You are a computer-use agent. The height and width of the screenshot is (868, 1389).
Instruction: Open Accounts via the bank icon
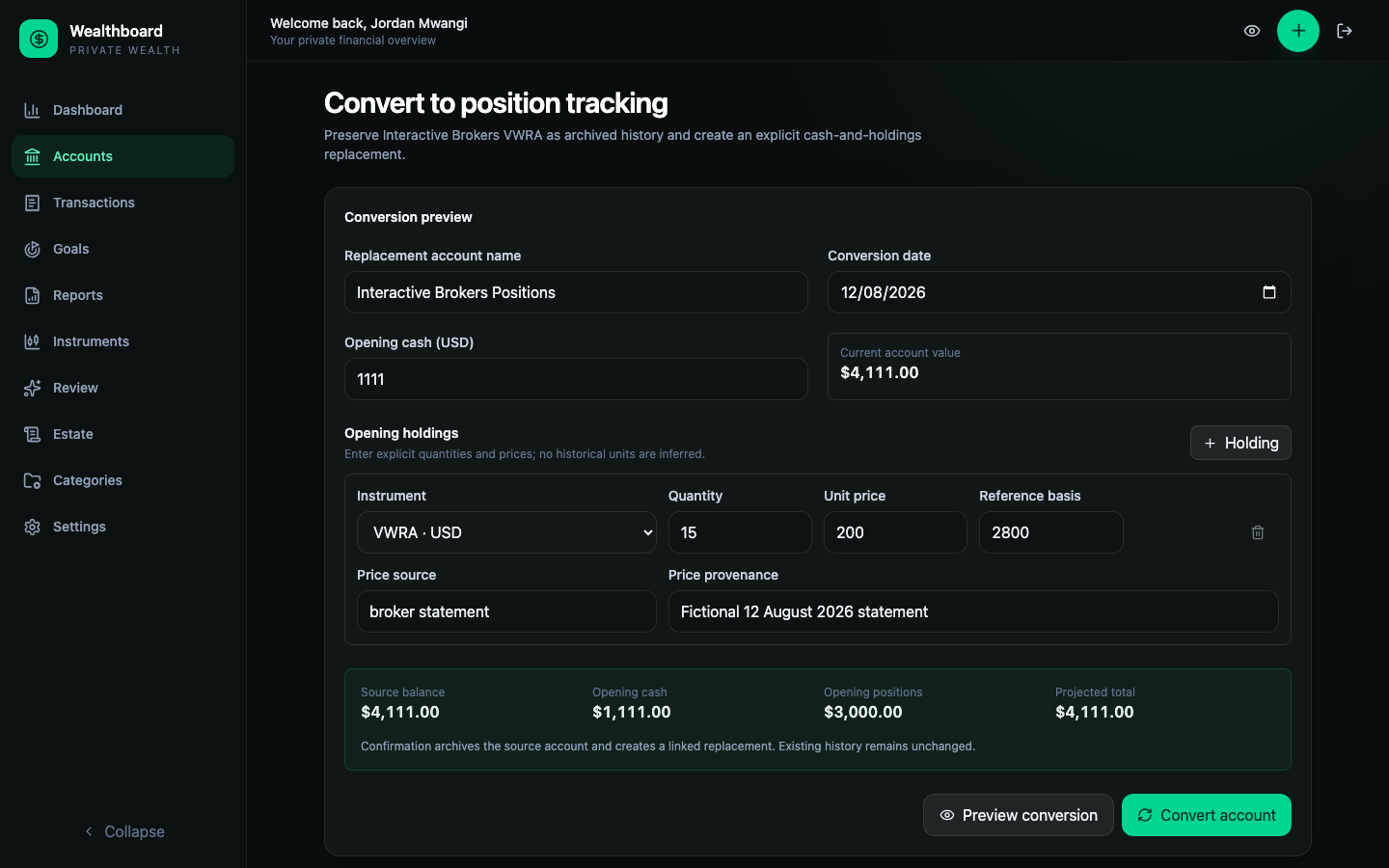click(32, 156)
